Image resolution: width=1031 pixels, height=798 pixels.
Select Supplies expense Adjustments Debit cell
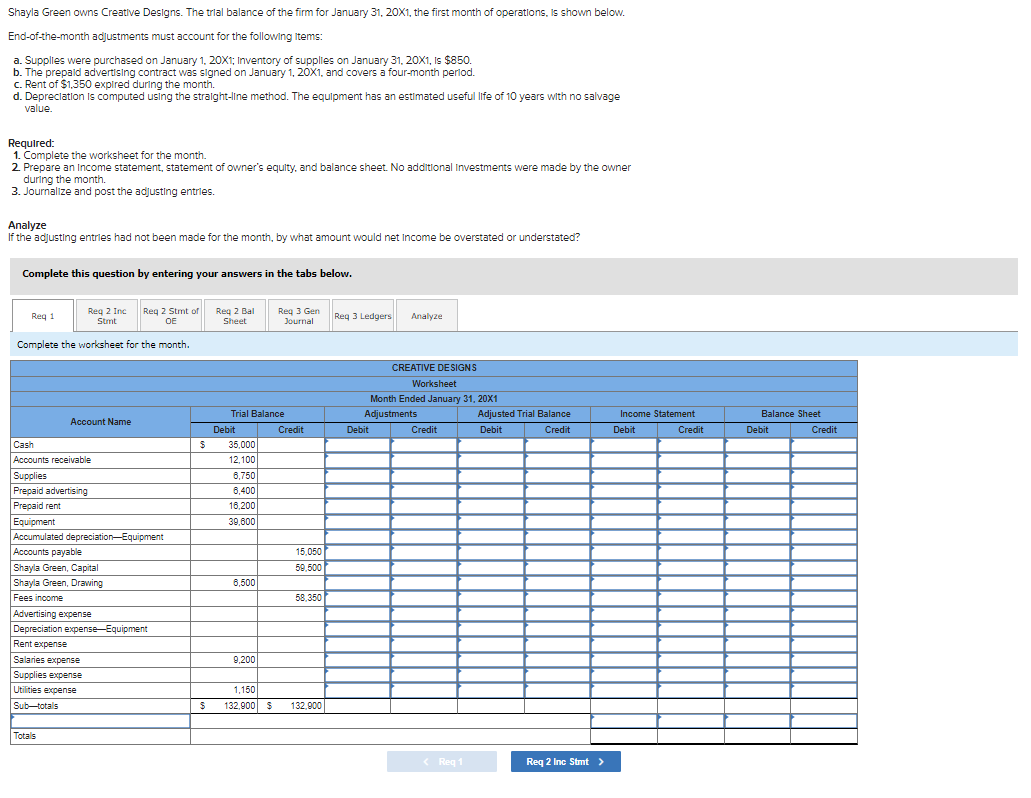[357, 675]
